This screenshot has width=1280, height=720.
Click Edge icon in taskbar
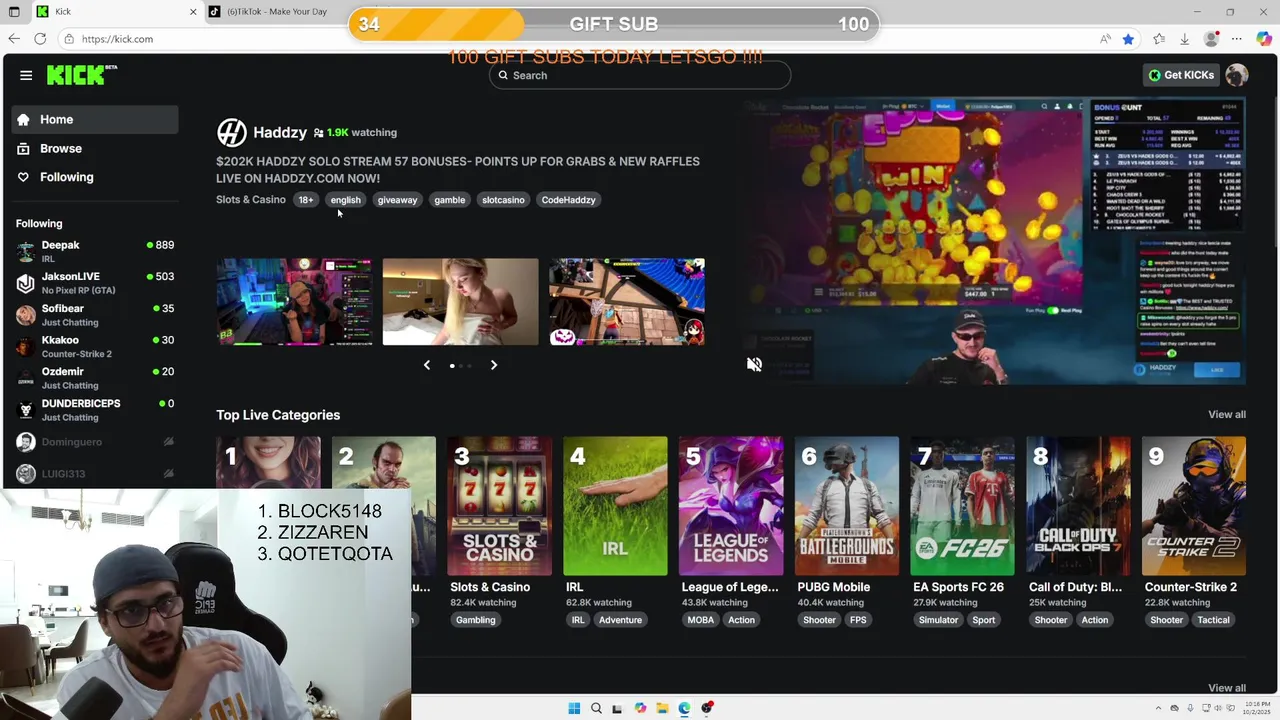tap(684, 708)
